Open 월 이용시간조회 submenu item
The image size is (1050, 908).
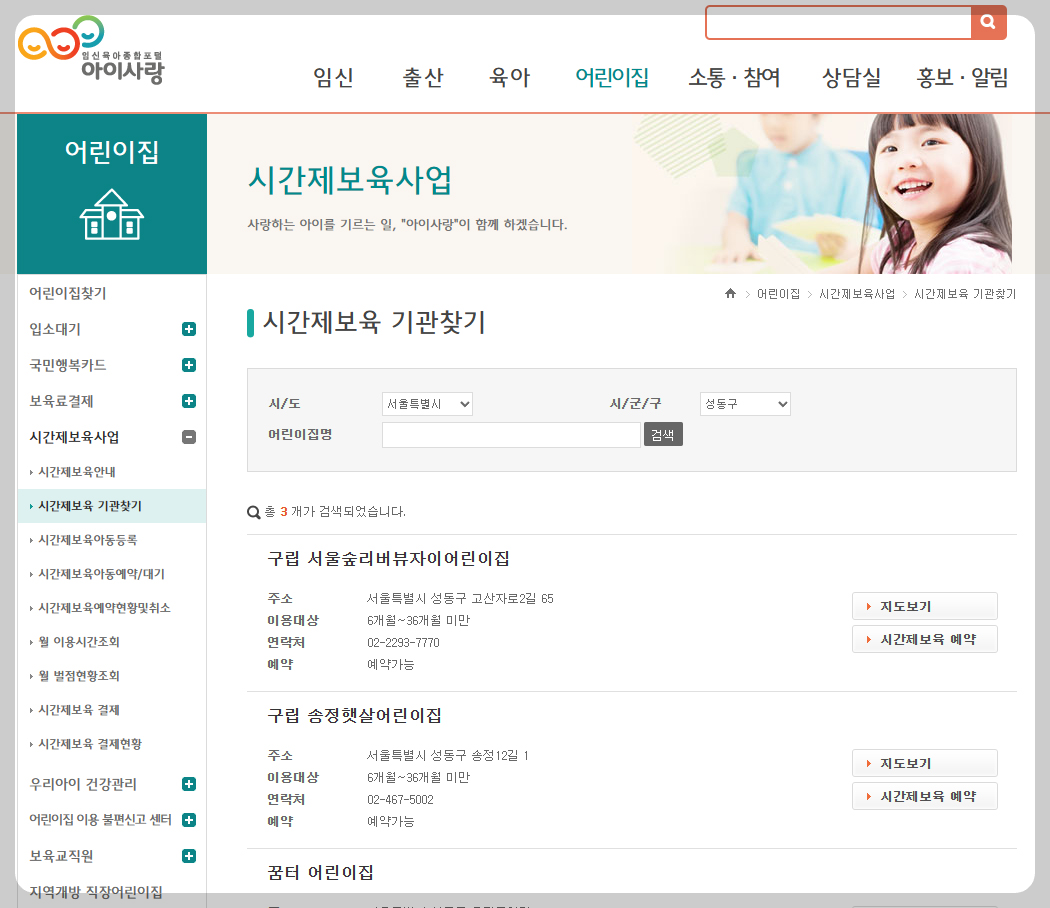(78, 642)
